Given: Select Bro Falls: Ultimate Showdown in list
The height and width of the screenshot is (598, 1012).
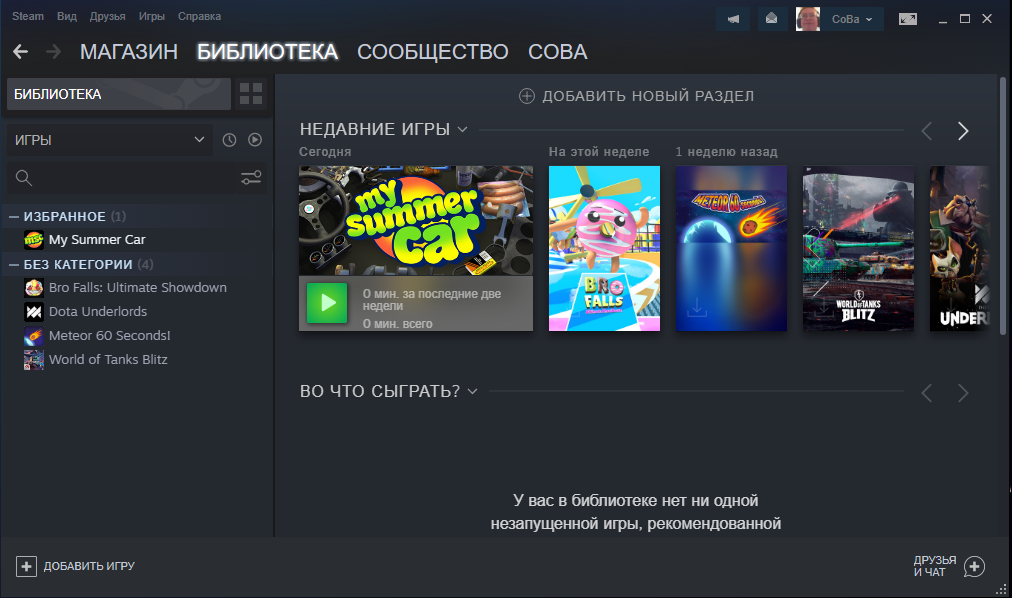Looking at the screenshot, I should [137, 288].
